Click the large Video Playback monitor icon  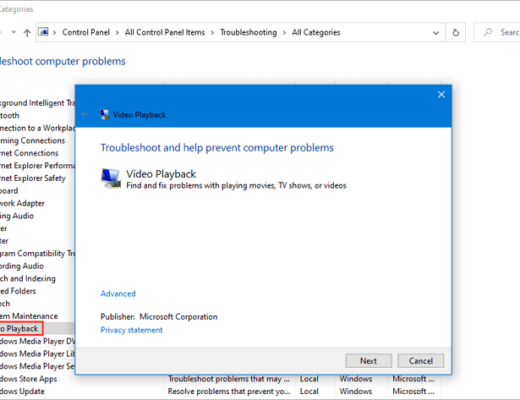[x=111, y=178]
